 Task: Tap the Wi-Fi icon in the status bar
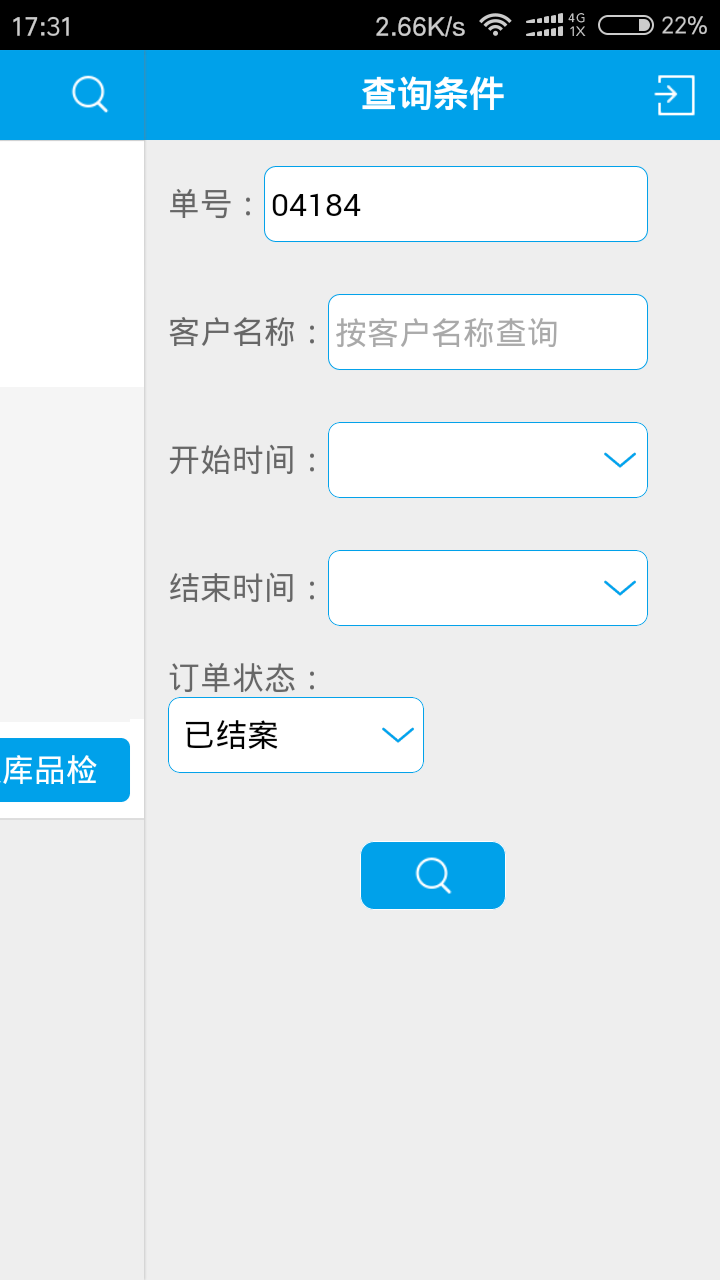(495, 25)
